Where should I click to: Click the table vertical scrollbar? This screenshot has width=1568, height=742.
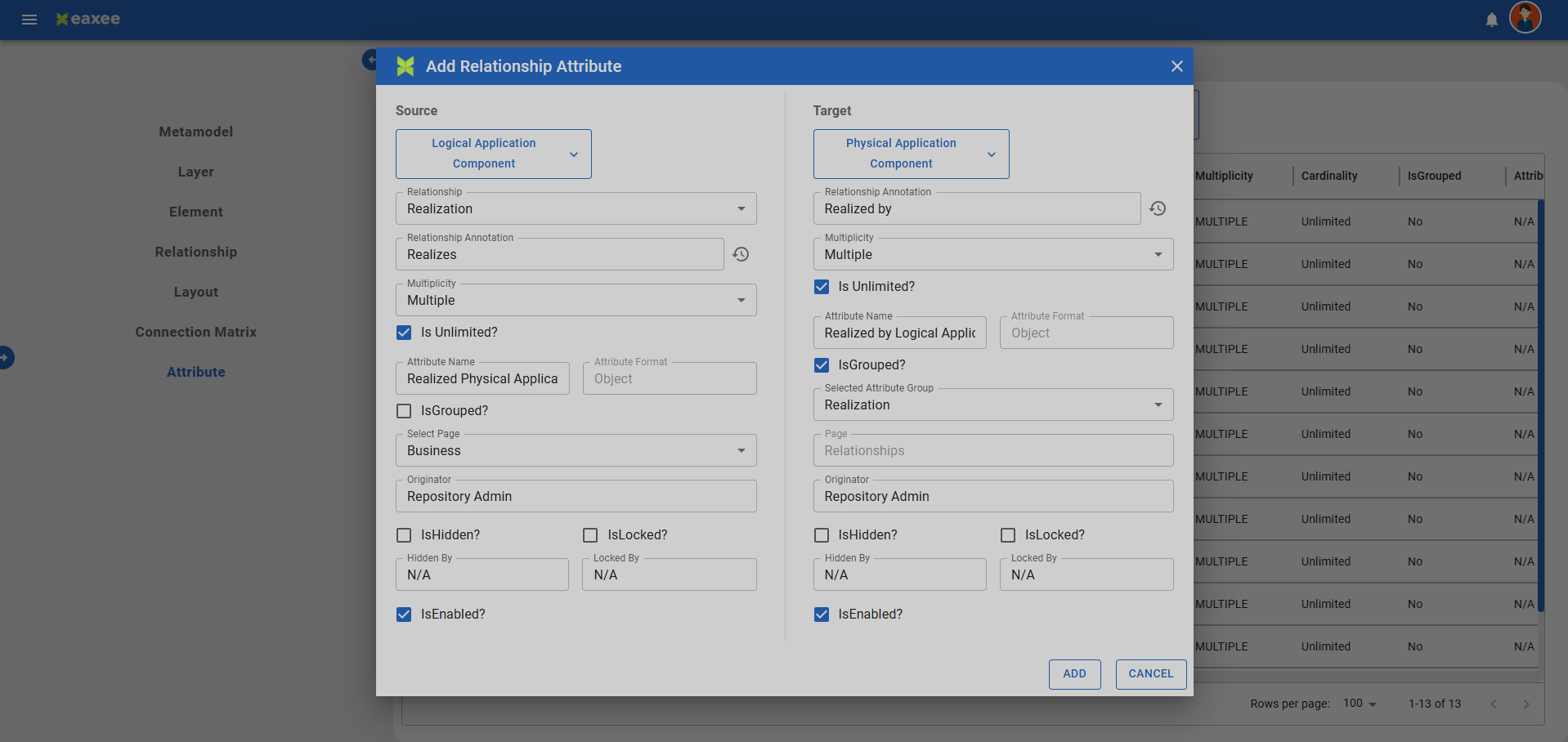(x=1541, y=405)
